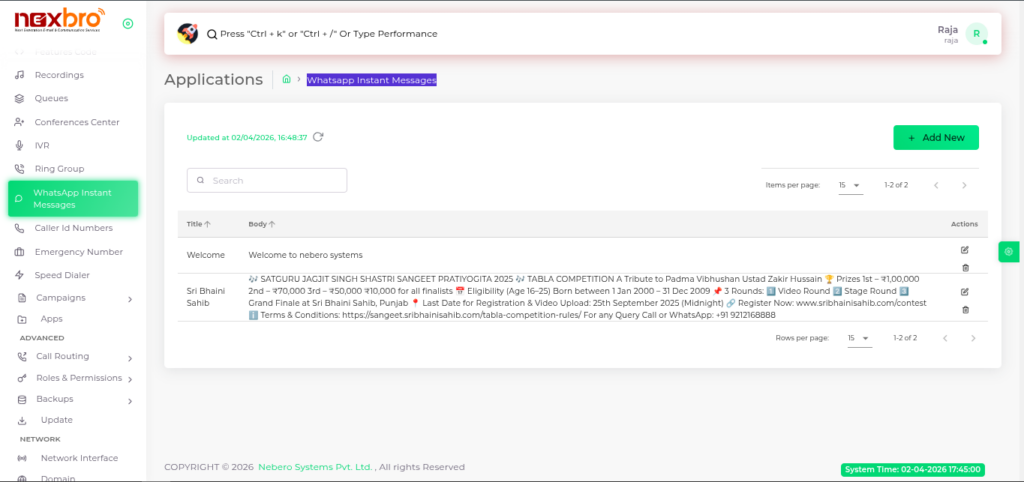The image size is (1024, 482).
Task: Click the message Search input field
Action: (x=267, y=180)
